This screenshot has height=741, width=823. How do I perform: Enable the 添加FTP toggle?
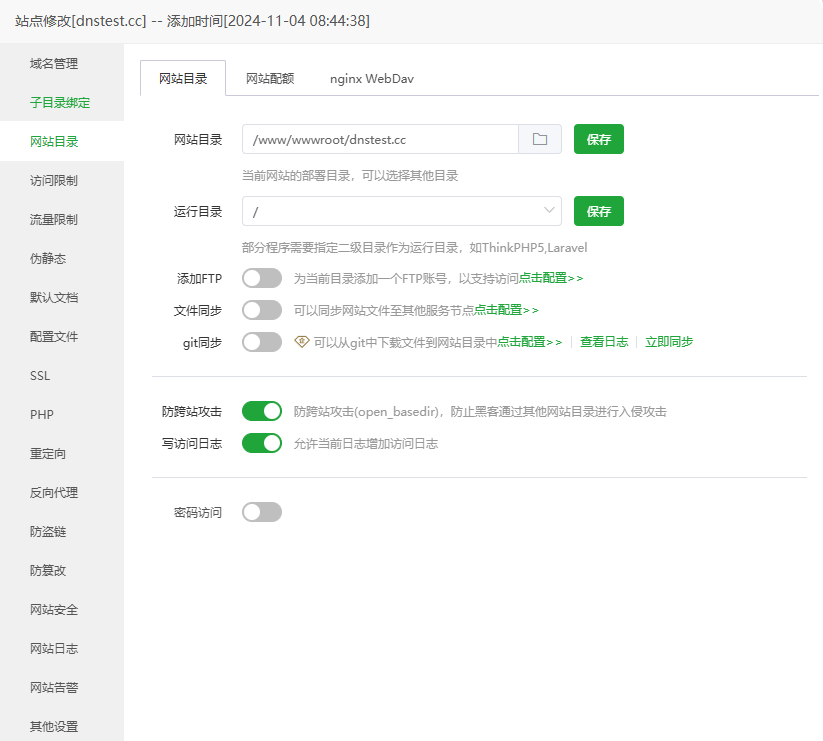click(x=261, y=278)
